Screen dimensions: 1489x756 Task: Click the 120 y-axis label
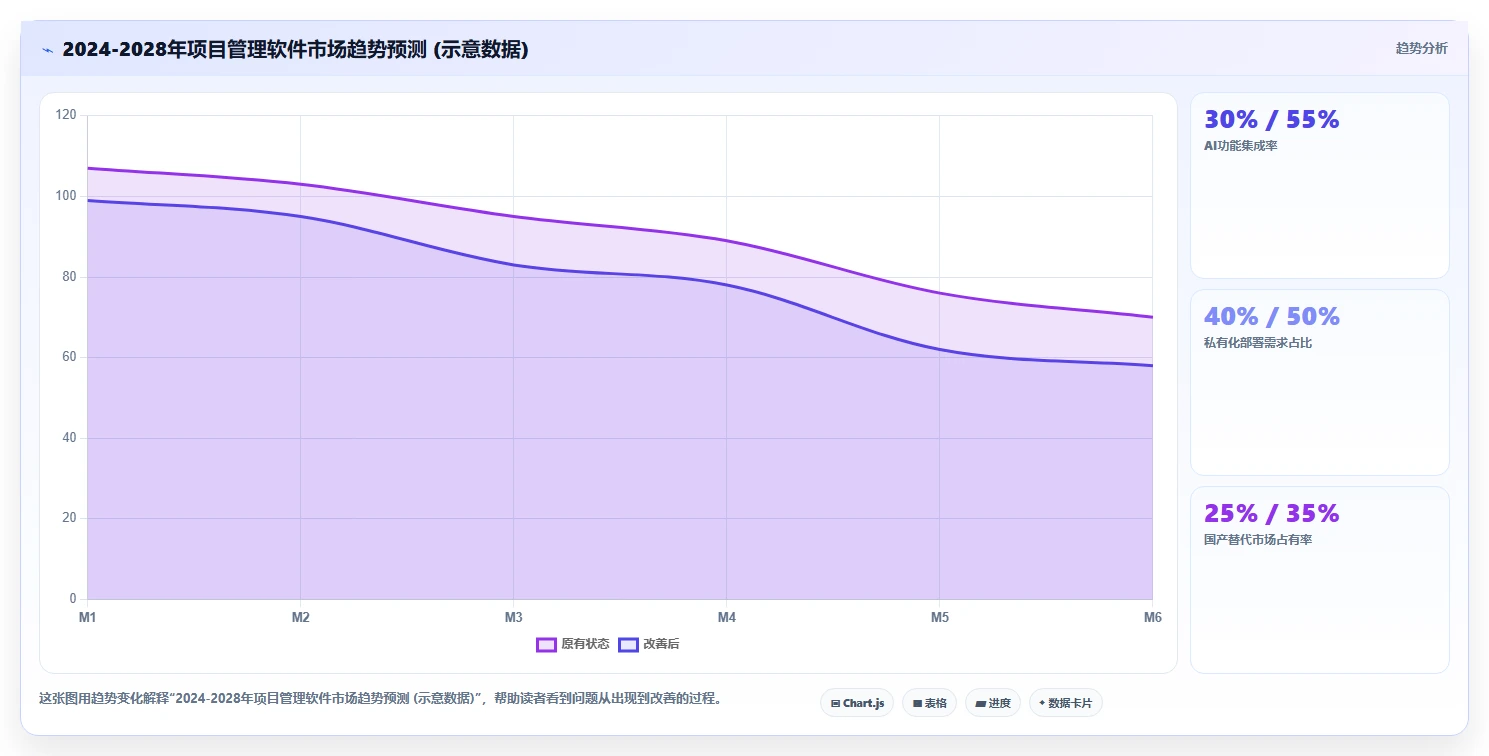click(66, 115)
